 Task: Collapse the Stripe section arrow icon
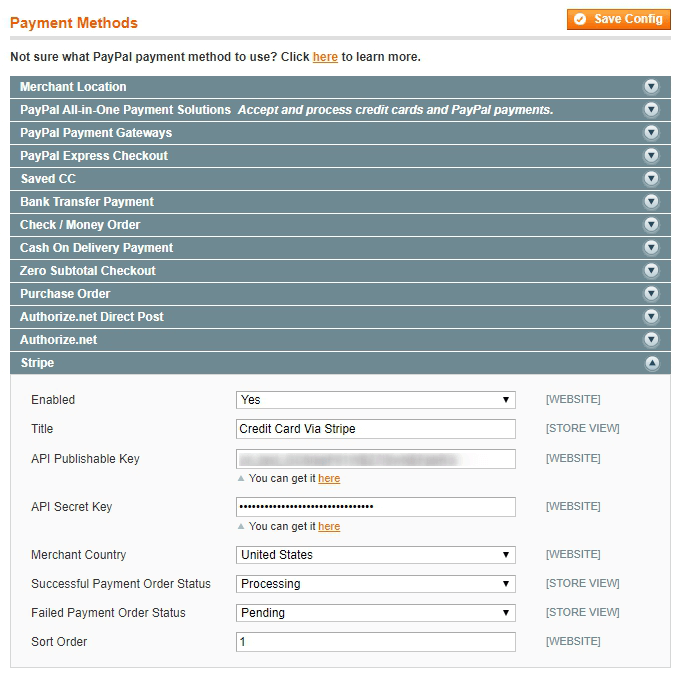(652, 364)
